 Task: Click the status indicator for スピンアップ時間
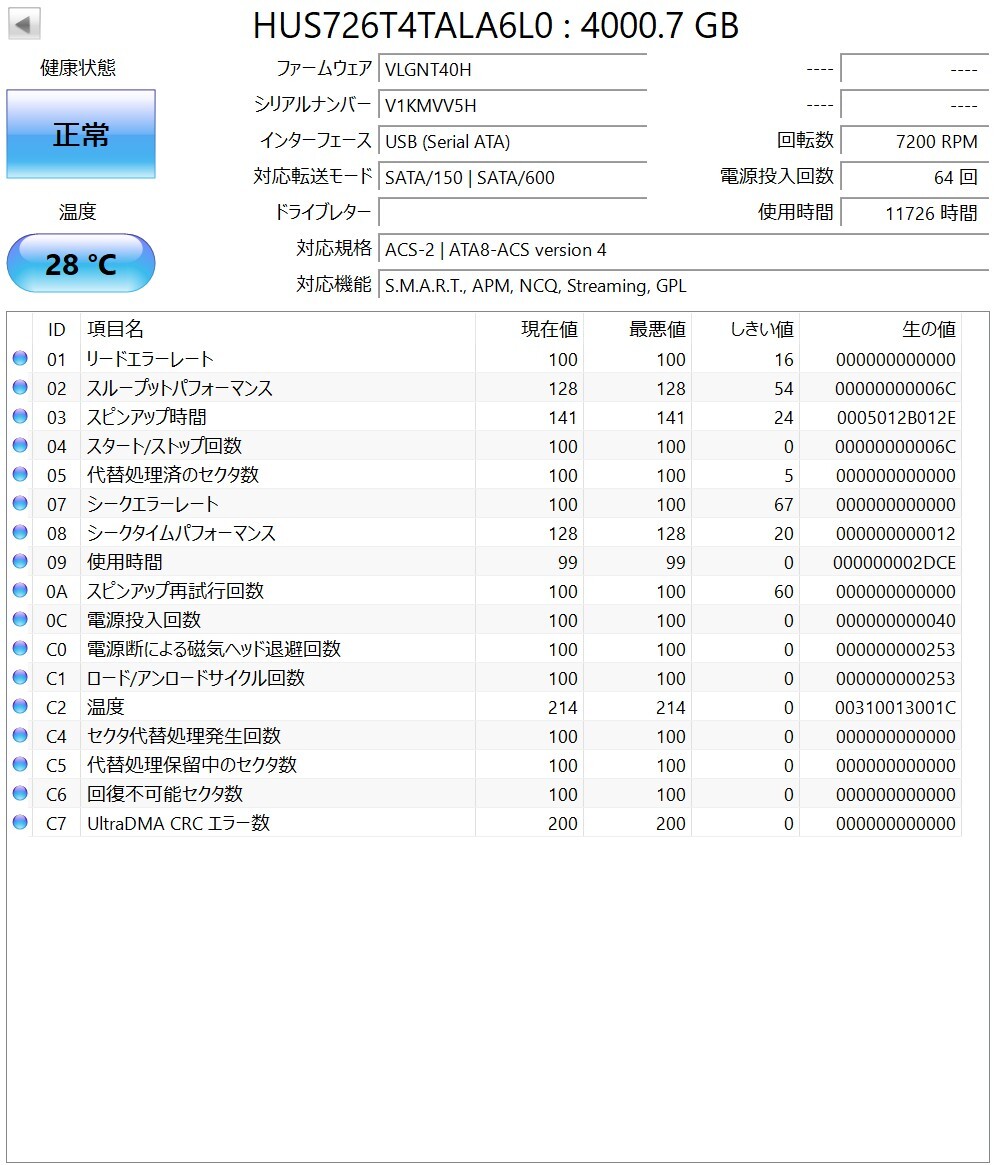(x=21, y=417)
